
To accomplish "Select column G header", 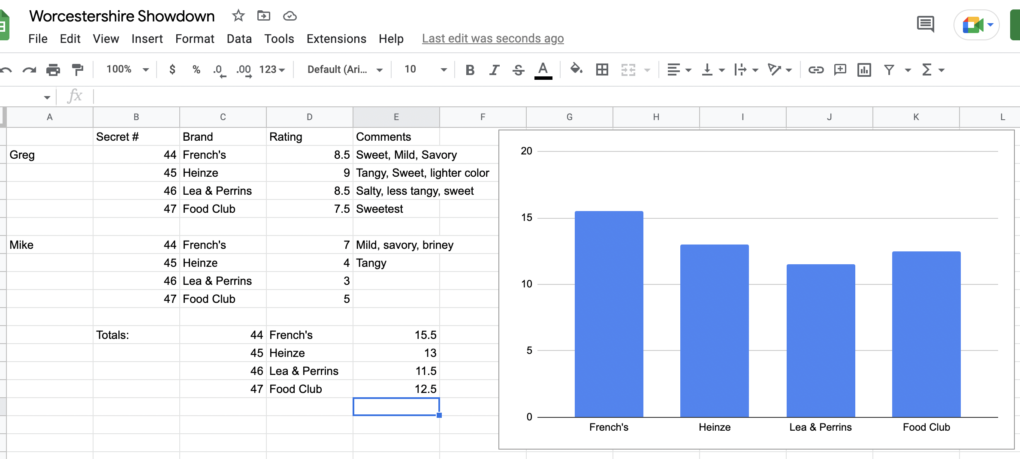I will [569, 117].
